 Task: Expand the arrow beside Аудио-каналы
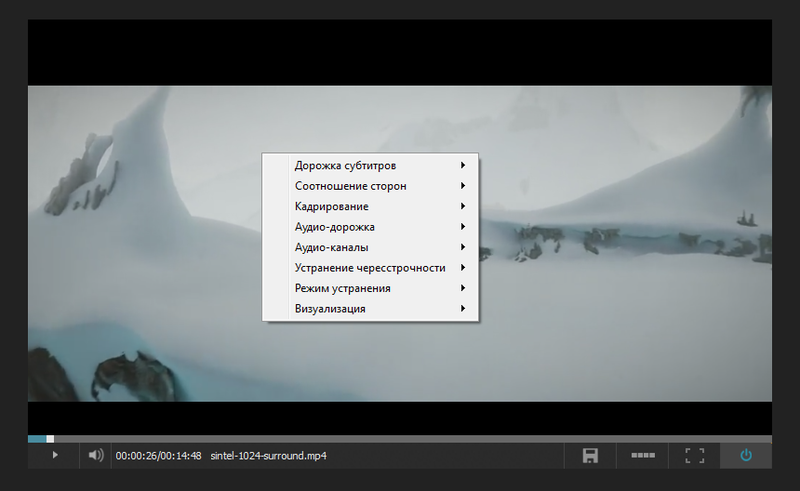coord(463,247)
